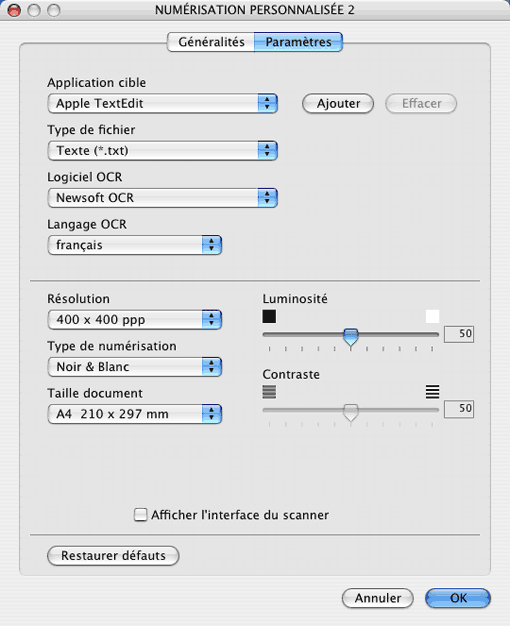Screen dimensions: 510x626
Task: Click the white brightest icon under Luminosité
Action: tap(433, 317)
